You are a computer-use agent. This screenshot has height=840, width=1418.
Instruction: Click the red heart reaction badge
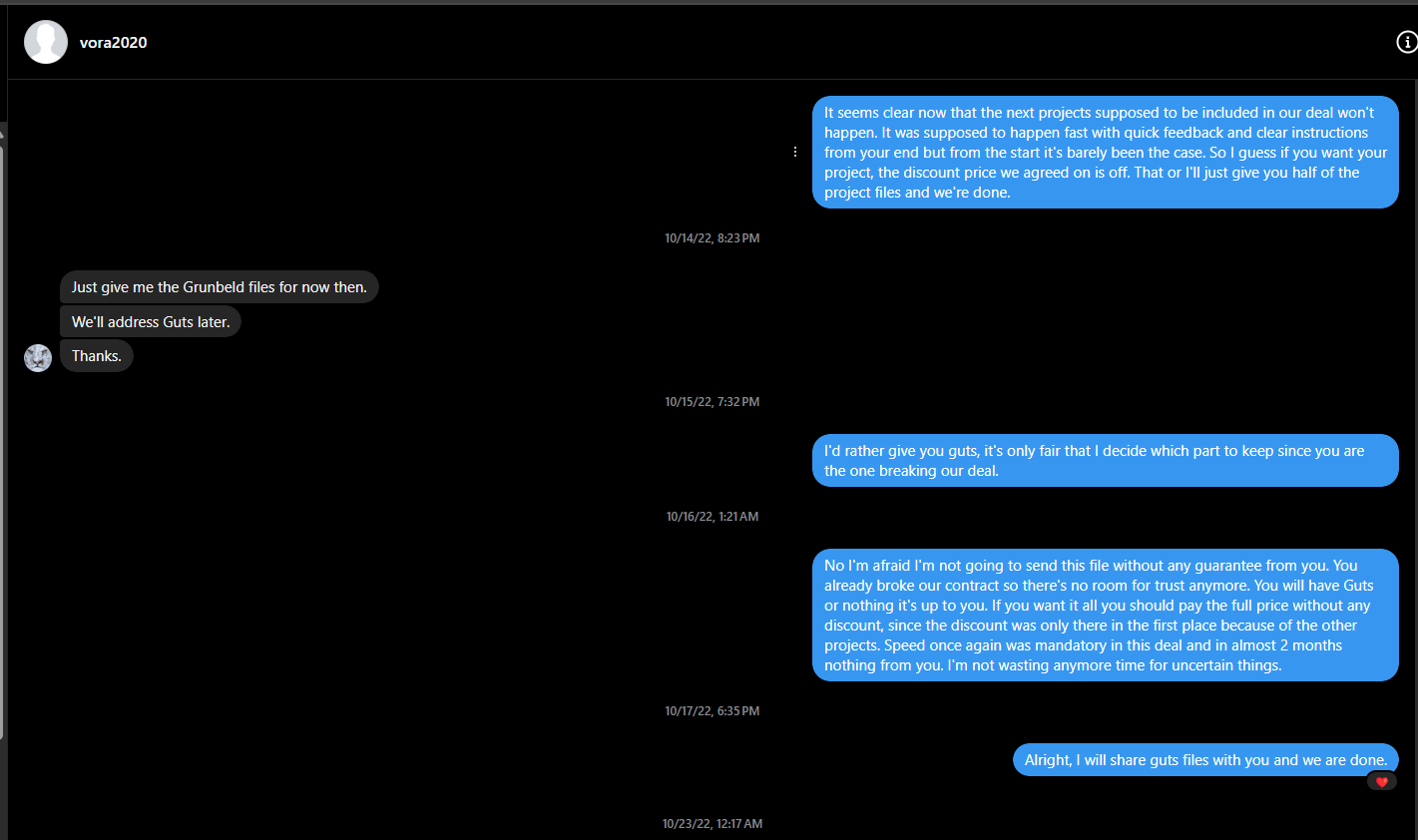coord(1381,782)
